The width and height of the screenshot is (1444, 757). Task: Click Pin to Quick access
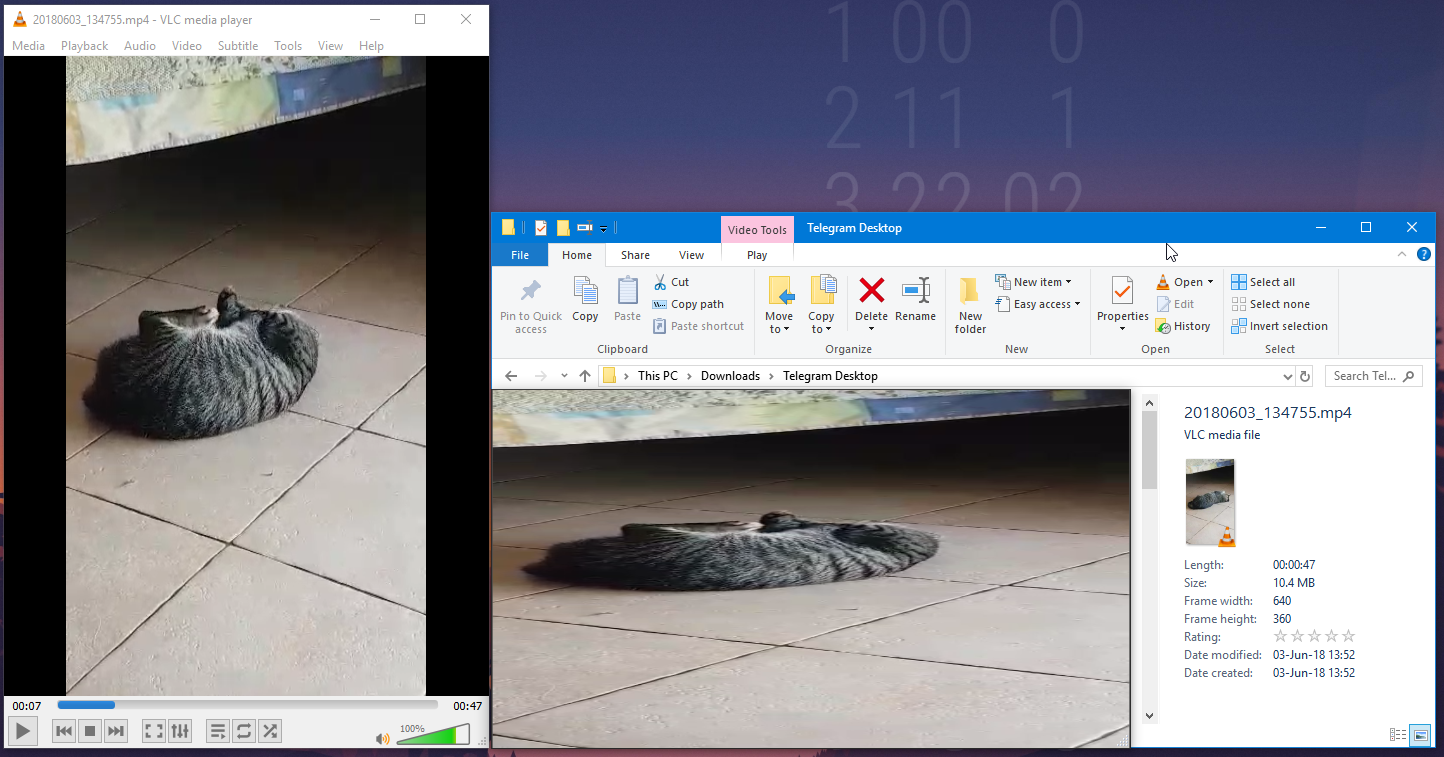pyautogui.click(x=531, y=306)
